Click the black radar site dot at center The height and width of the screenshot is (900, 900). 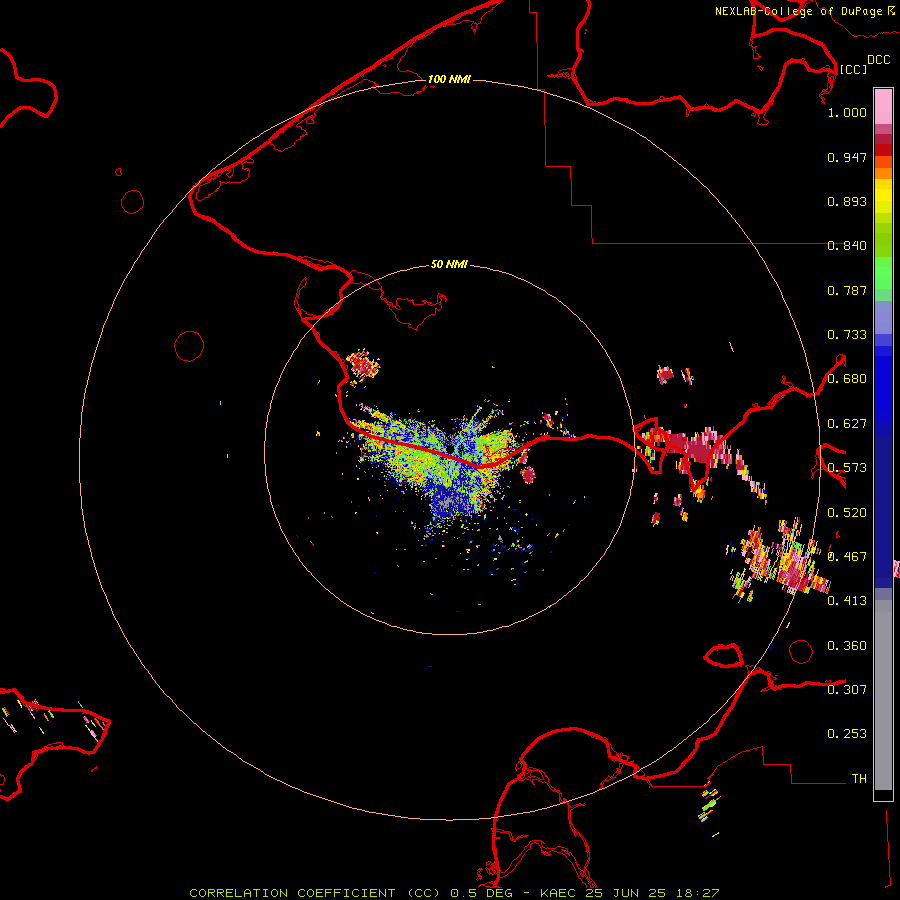coord(450,448)
